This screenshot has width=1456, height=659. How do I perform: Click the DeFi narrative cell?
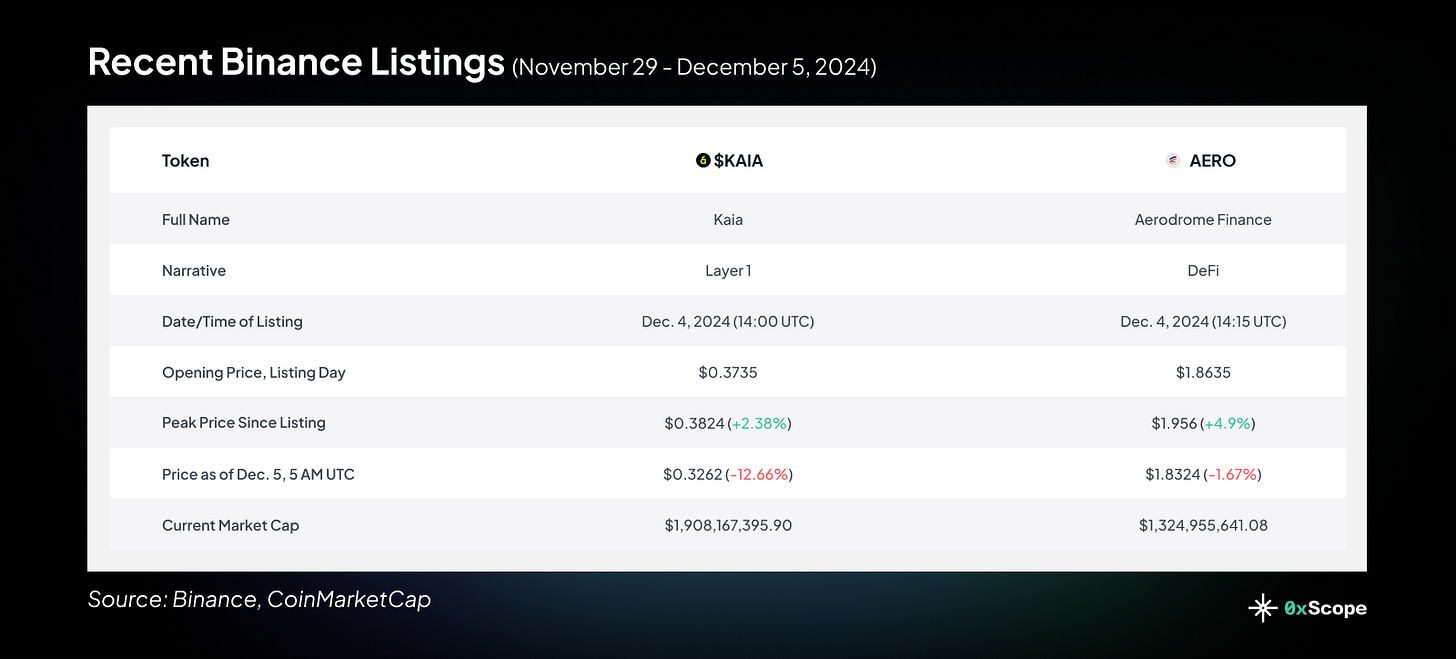[x=1203, y=270]
